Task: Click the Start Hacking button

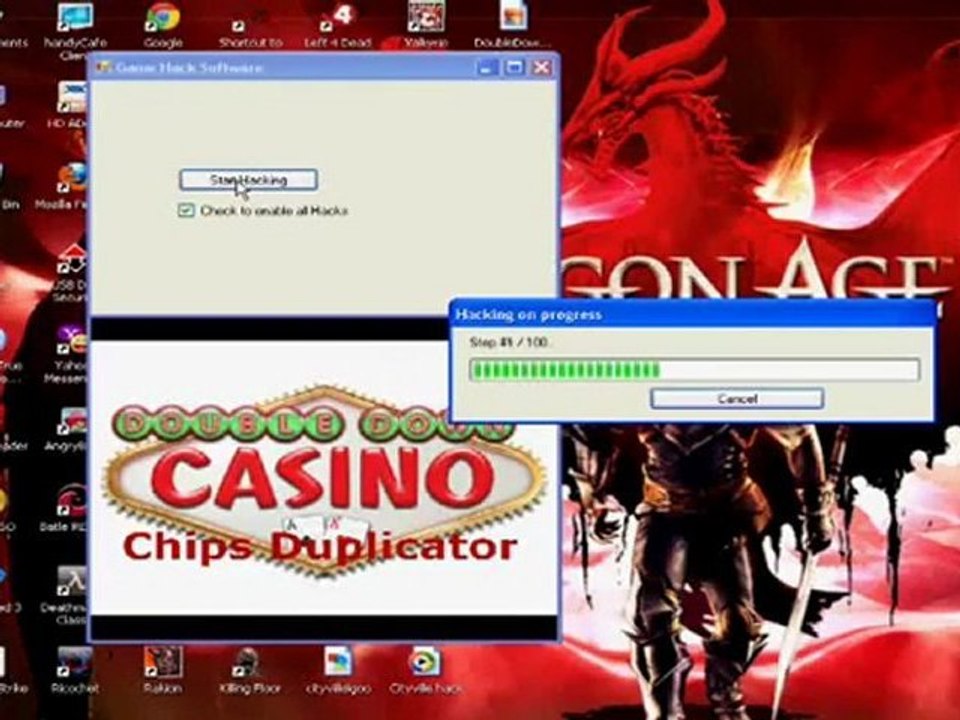Action: (249, 180)
